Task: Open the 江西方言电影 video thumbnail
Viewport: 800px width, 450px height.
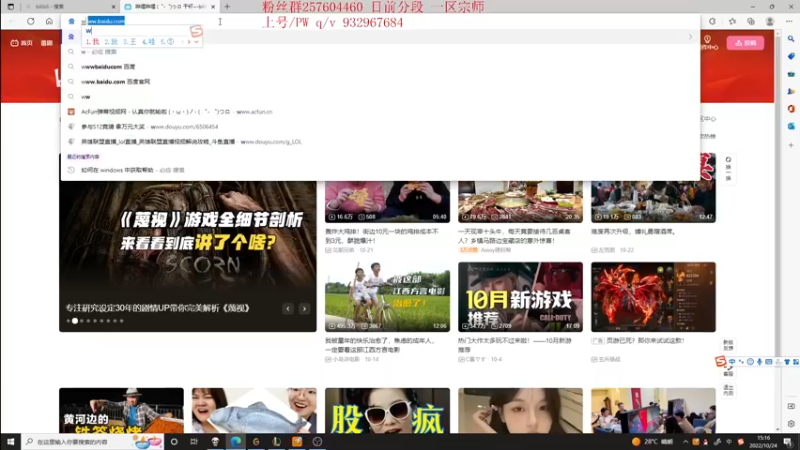Action: (x=387, y=297)
